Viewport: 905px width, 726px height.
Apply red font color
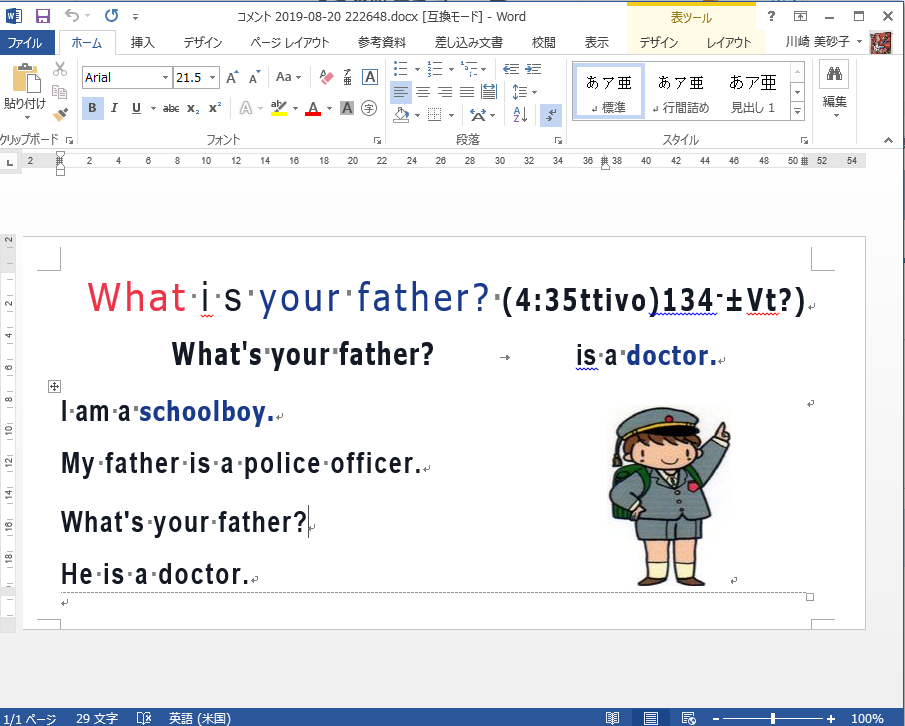313,108
